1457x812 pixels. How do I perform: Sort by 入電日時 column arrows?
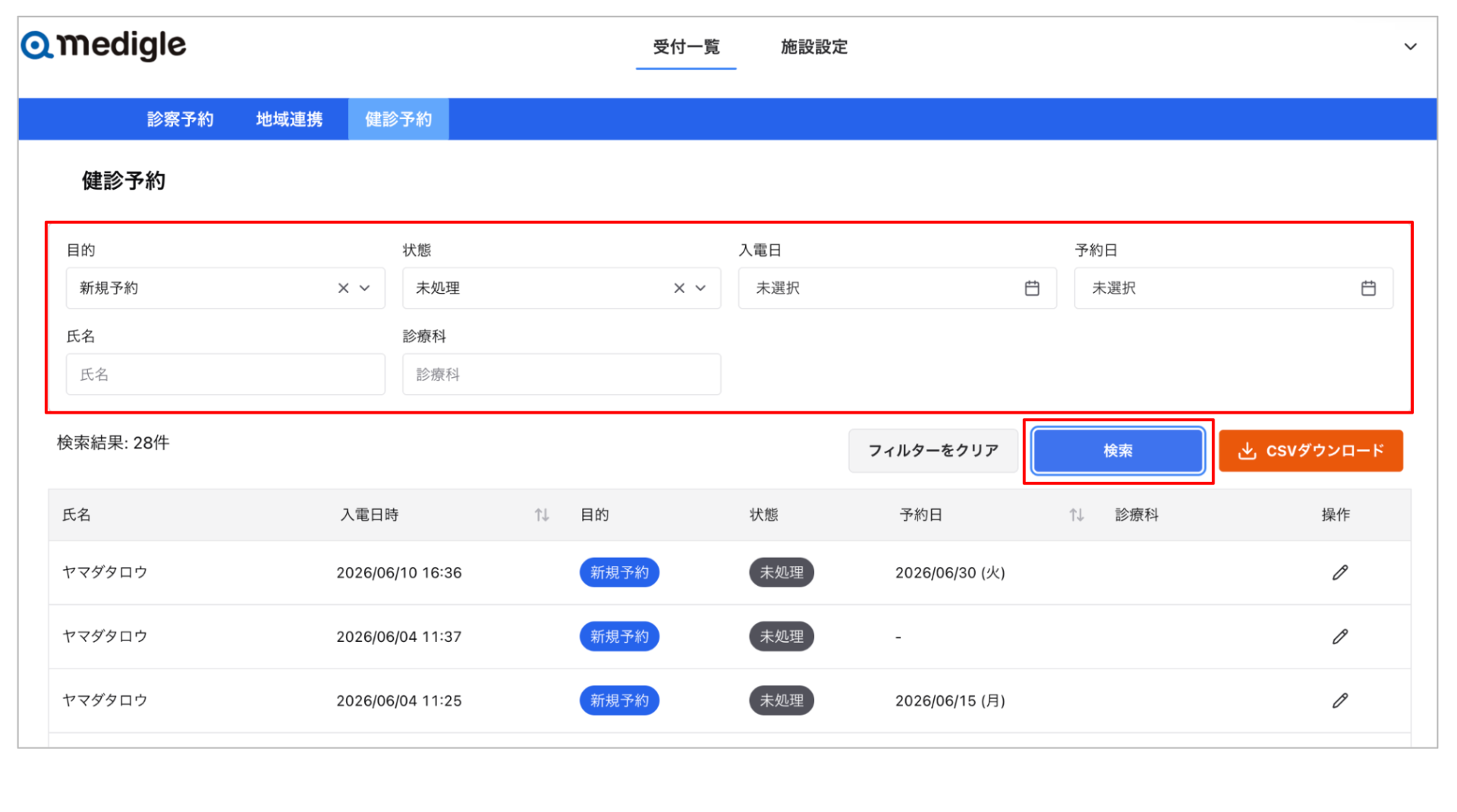click(542, 515)
